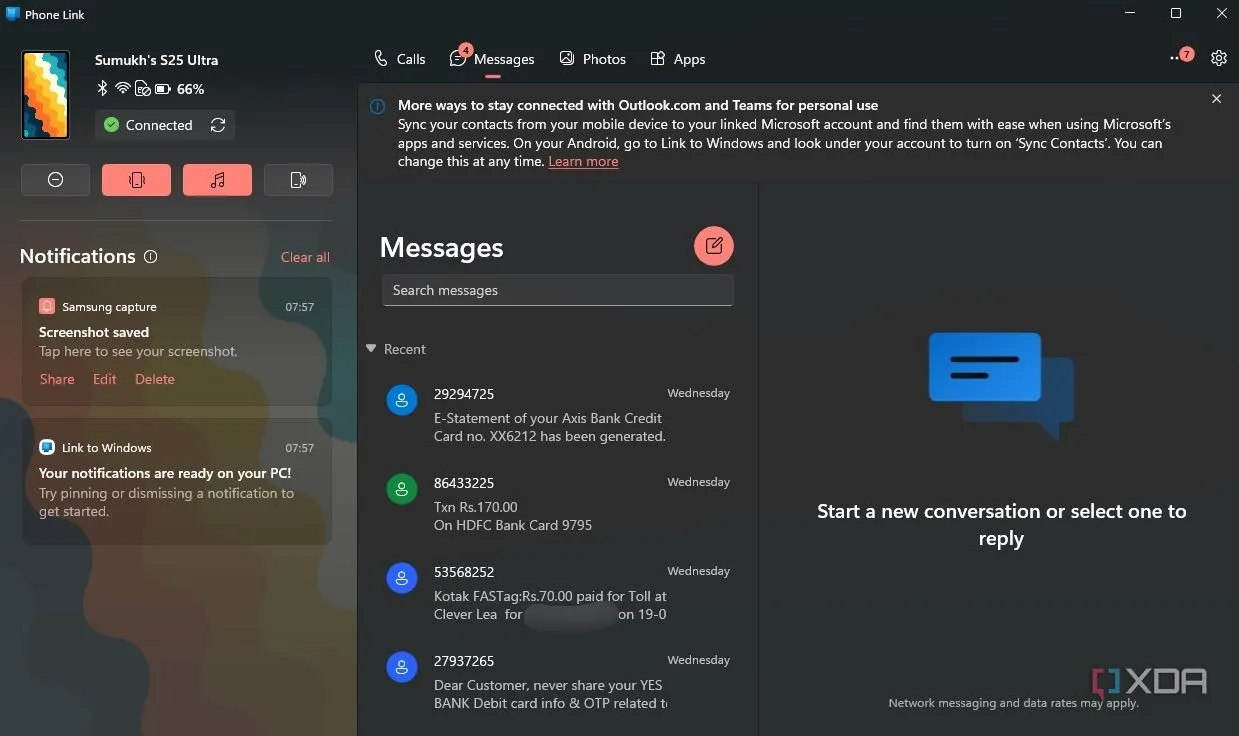The height and width of the screenshot is (736, 1239).
Task: Click the Notifications info icon
Action: pos(151,257)
